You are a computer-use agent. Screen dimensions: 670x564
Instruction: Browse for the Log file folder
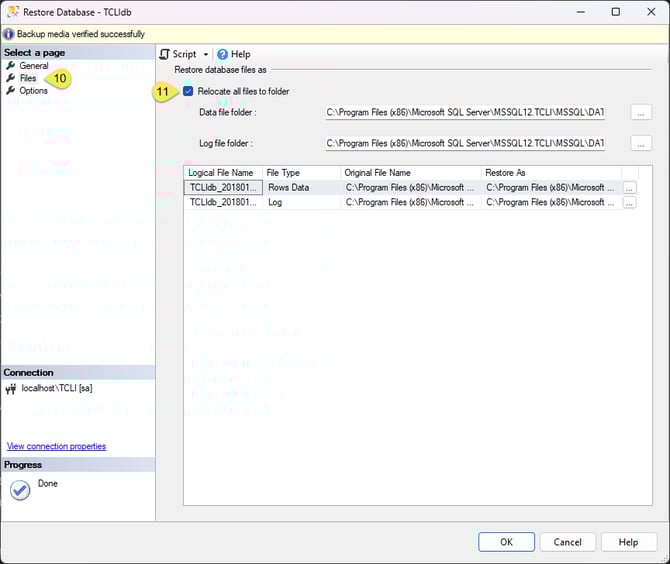(x=642, y=144)
